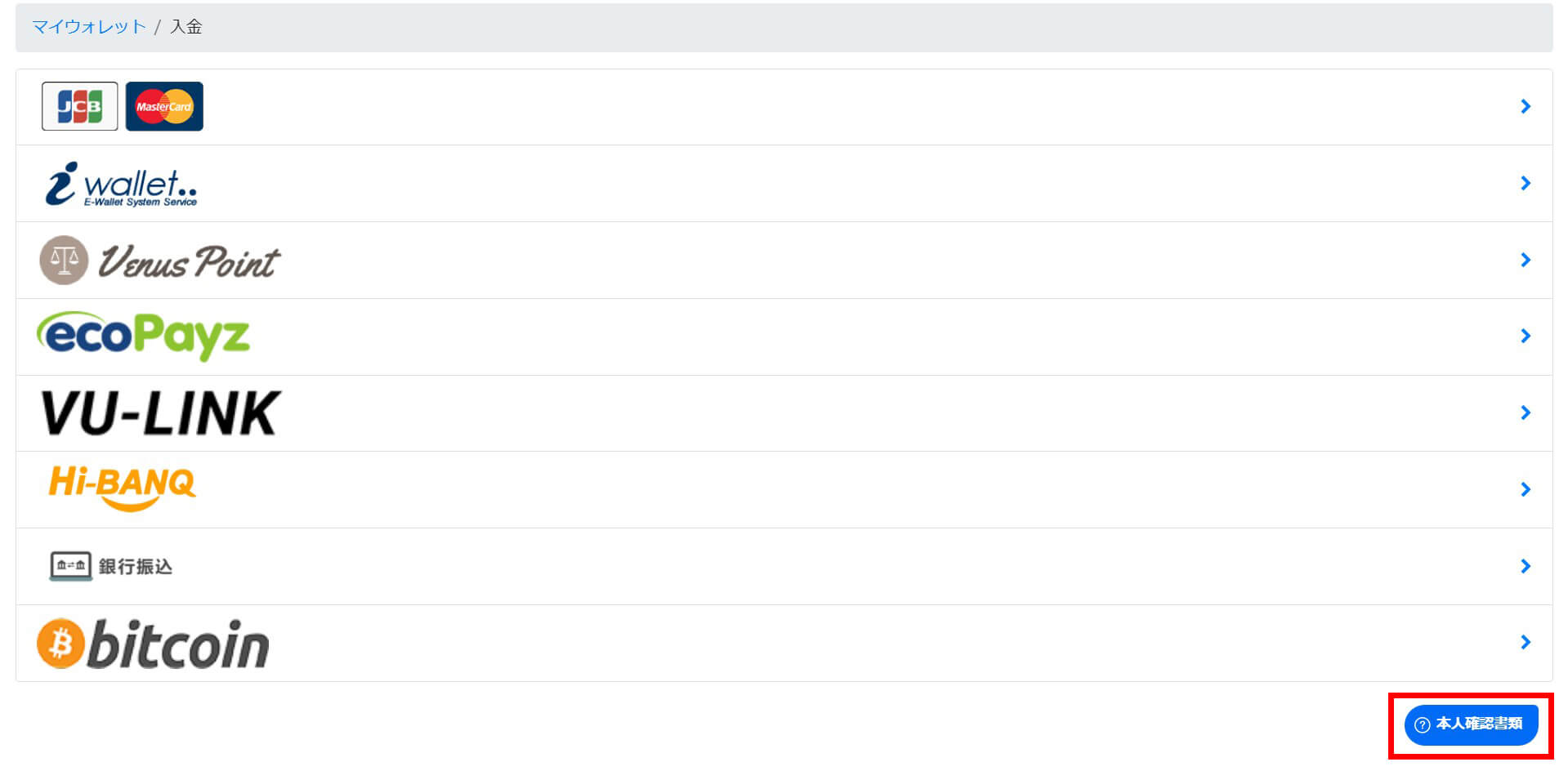This screenshot has height=771, width=1568.
Task: Choose the iWallet payment logo
Action: pyautogui.click(x=121, y=184)
